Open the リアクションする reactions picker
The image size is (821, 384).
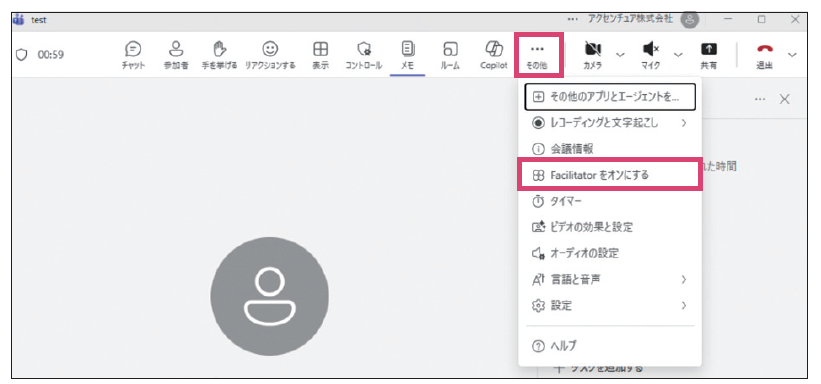pyautogui.click(x=270, y=55)
